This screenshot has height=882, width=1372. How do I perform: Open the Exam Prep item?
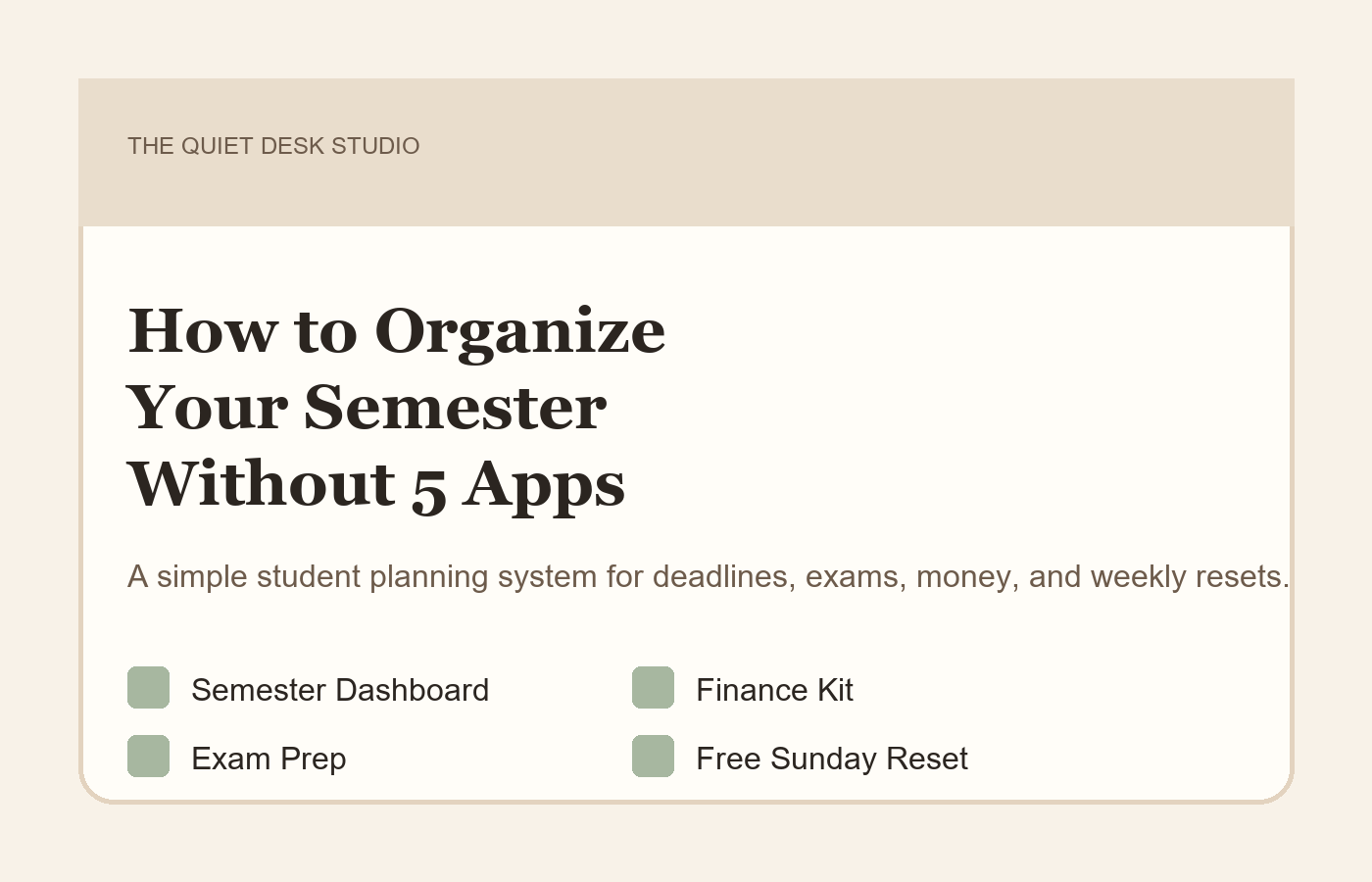tap(269, 759)
